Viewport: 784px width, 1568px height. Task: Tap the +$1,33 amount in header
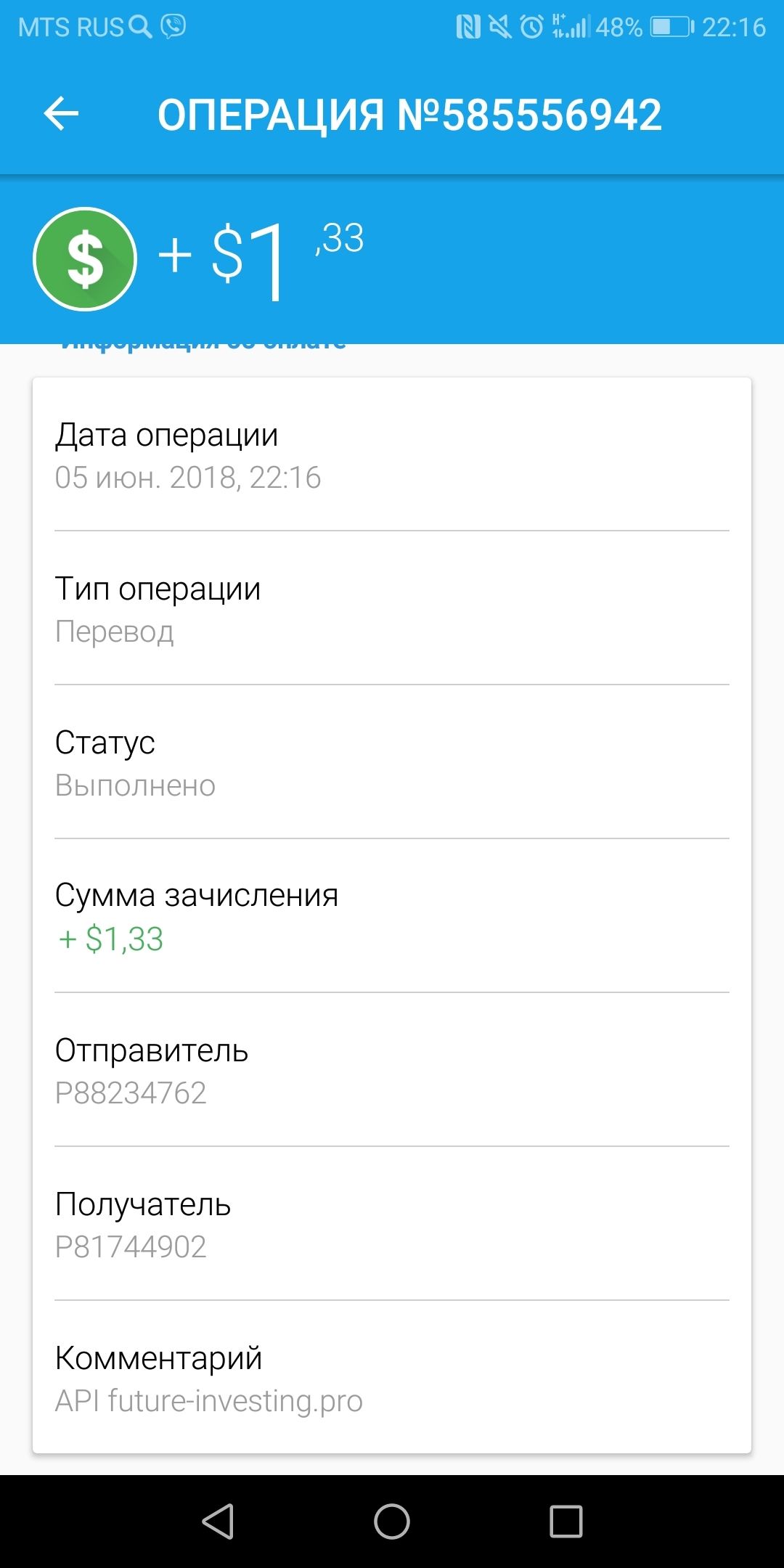(261, 258)
